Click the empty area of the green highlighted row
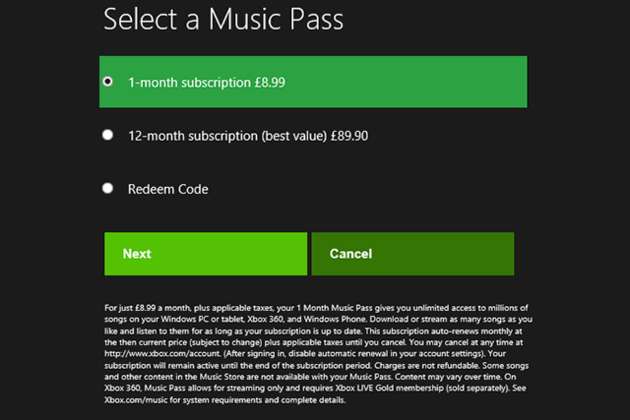The width and height of the screenshot is (630, 420). pos(420,82)
